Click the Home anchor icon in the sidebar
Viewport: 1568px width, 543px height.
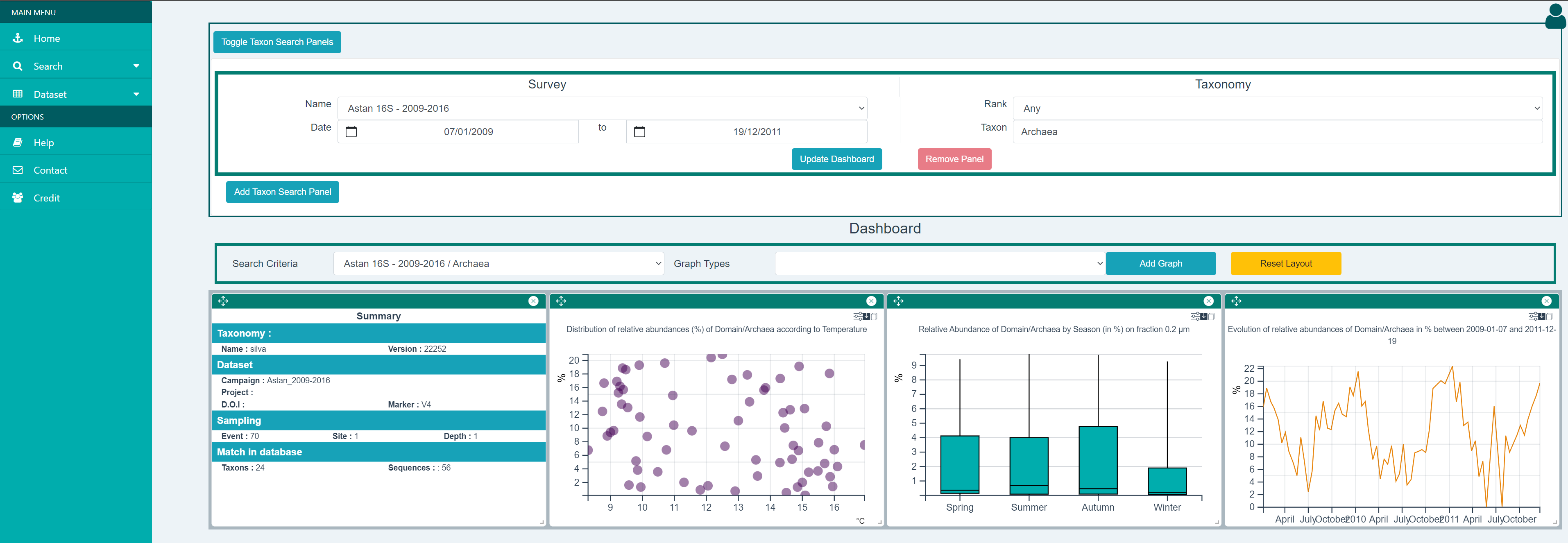pyautogui.click(x=18, y=38)
